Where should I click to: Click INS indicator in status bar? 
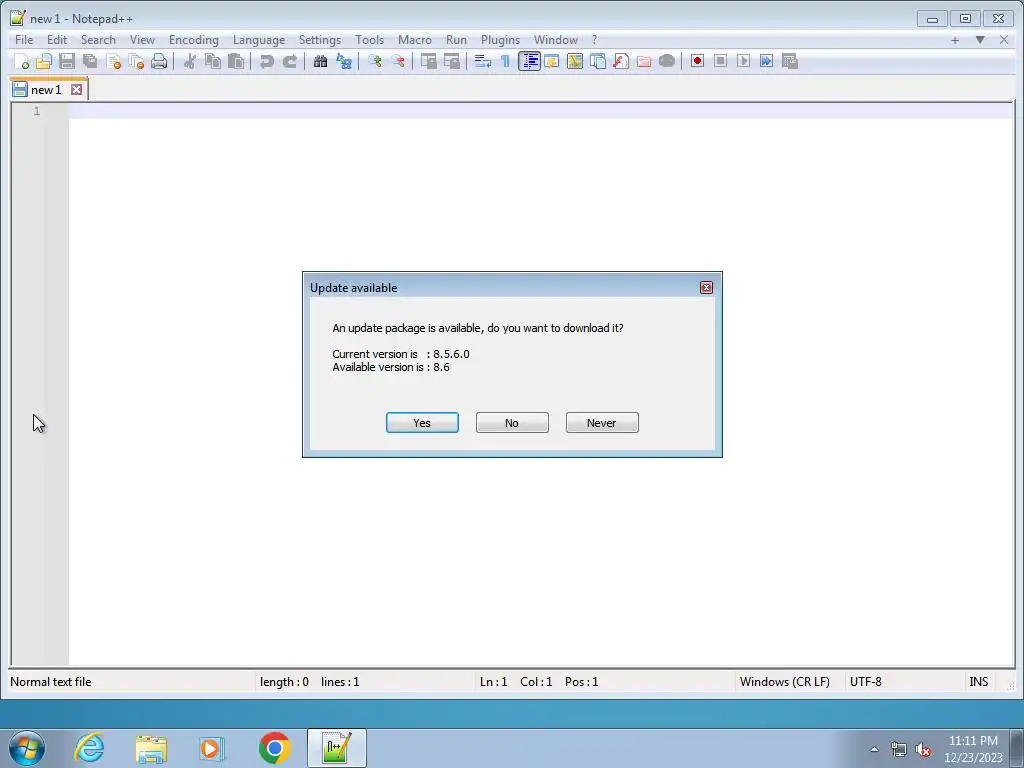click(978, 682)
